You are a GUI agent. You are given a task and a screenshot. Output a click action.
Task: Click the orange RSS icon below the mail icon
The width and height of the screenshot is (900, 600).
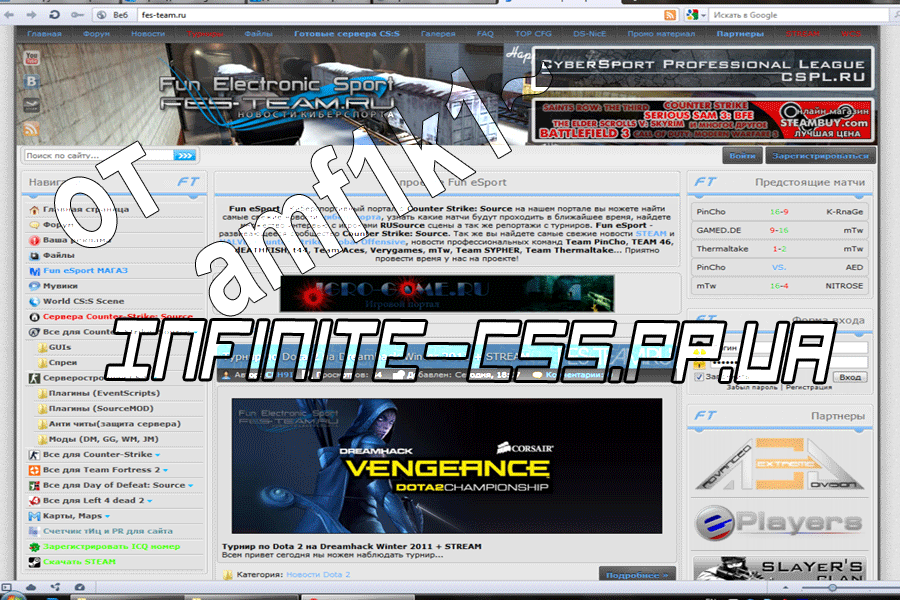pos(32,129)
